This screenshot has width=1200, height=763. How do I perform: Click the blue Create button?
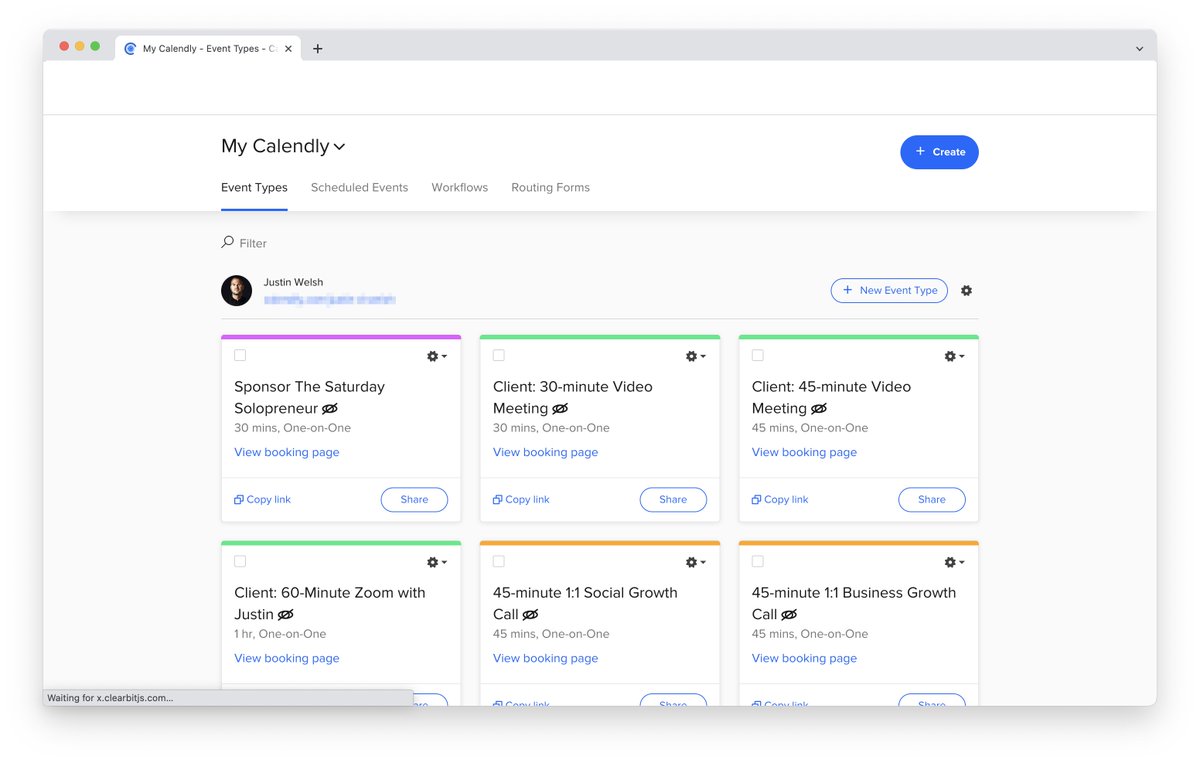(x=939, y=152)
